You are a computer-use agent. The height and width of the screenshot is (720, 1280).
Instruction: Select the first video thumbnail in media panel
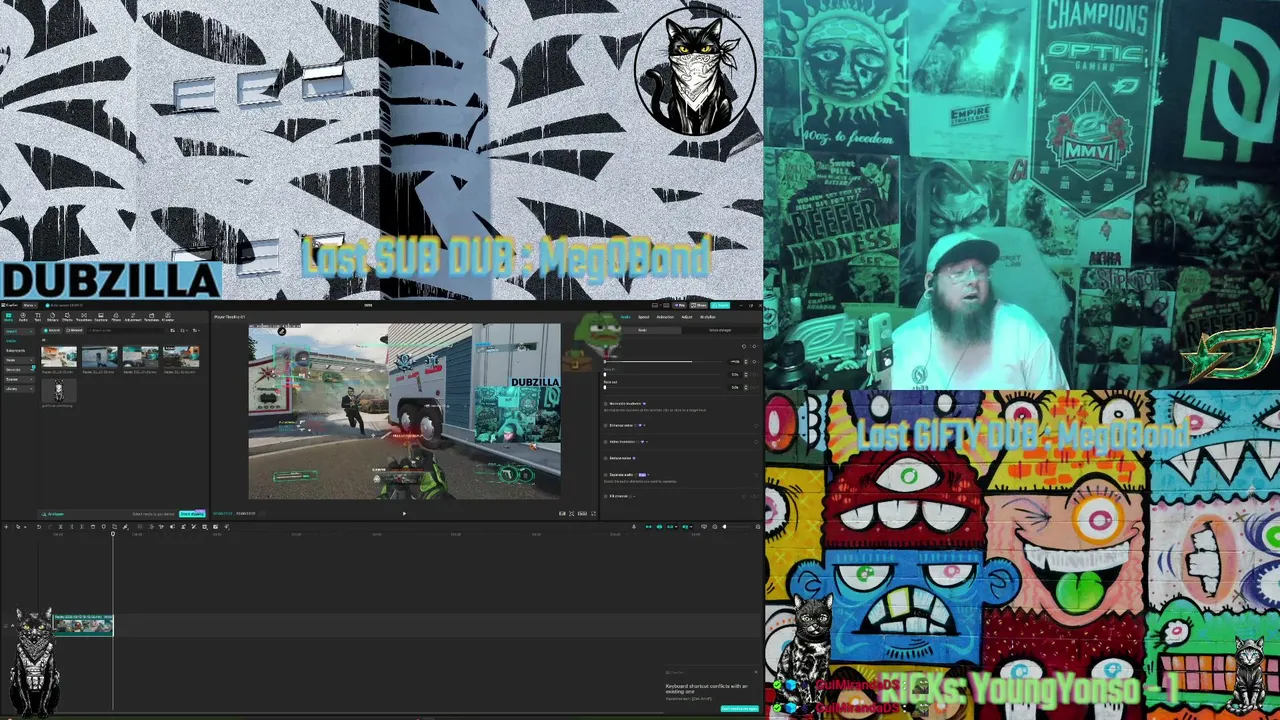pos(59,357)
